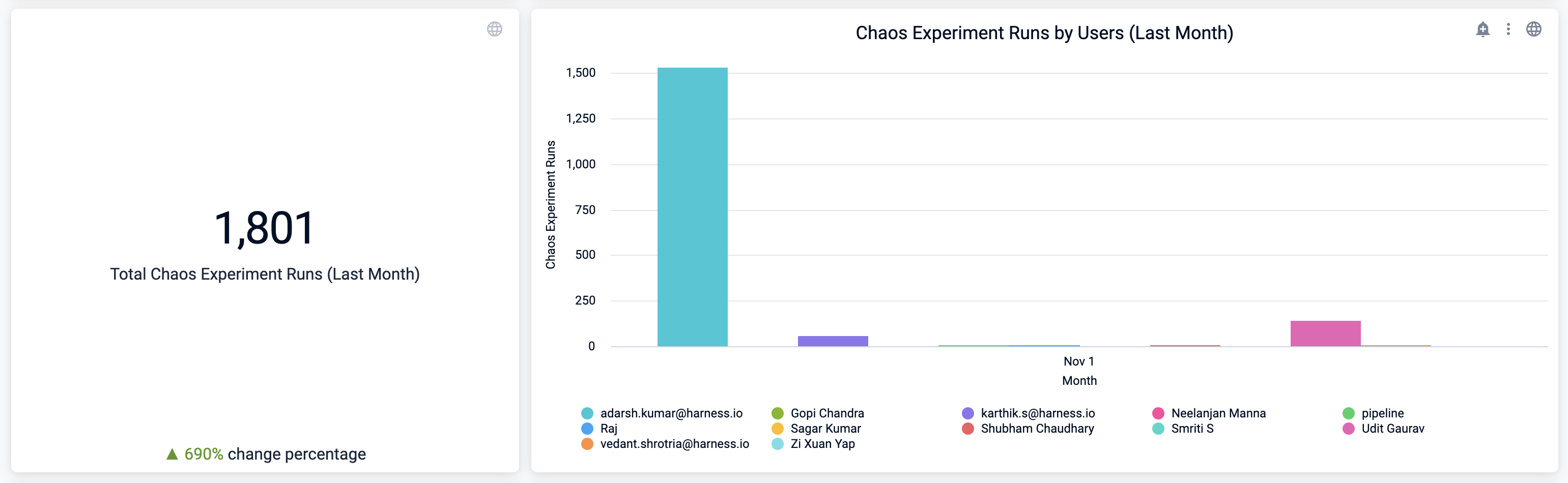Toggle karthik.s@harness.io legend series
Viewport: 1568px width, 483px height.
pyautogui.click(x=1029, y=413)
